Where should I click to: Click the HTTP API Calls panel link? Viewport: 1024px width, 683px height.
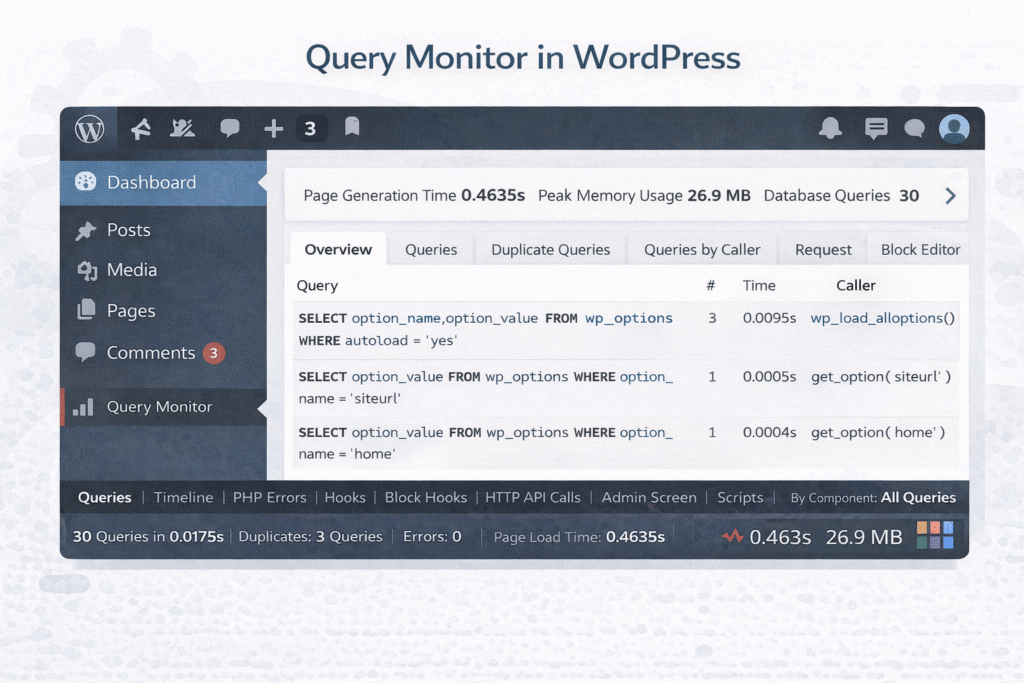coord(532,497)
